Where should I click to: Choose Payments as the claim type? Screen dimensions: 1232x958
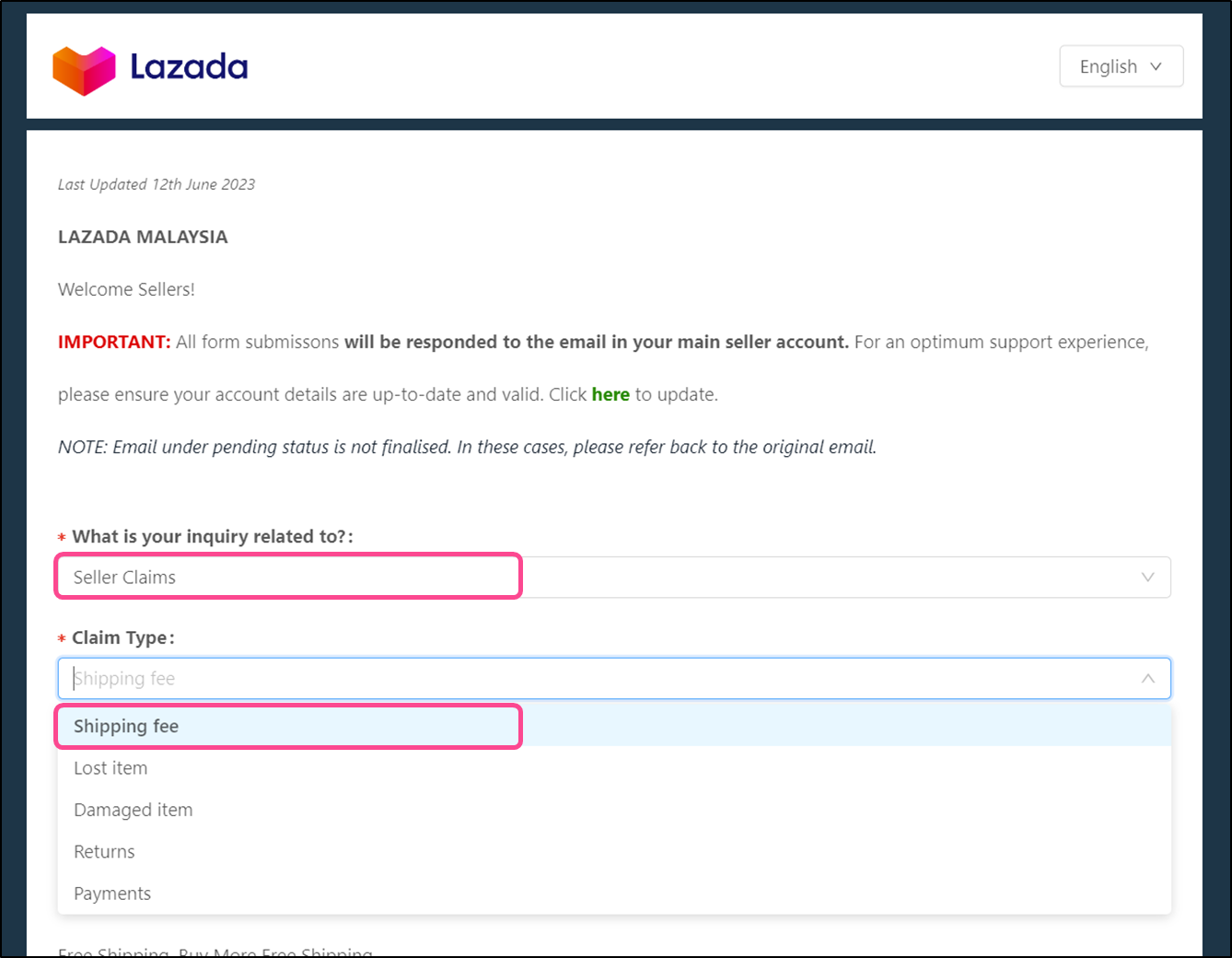112,893
